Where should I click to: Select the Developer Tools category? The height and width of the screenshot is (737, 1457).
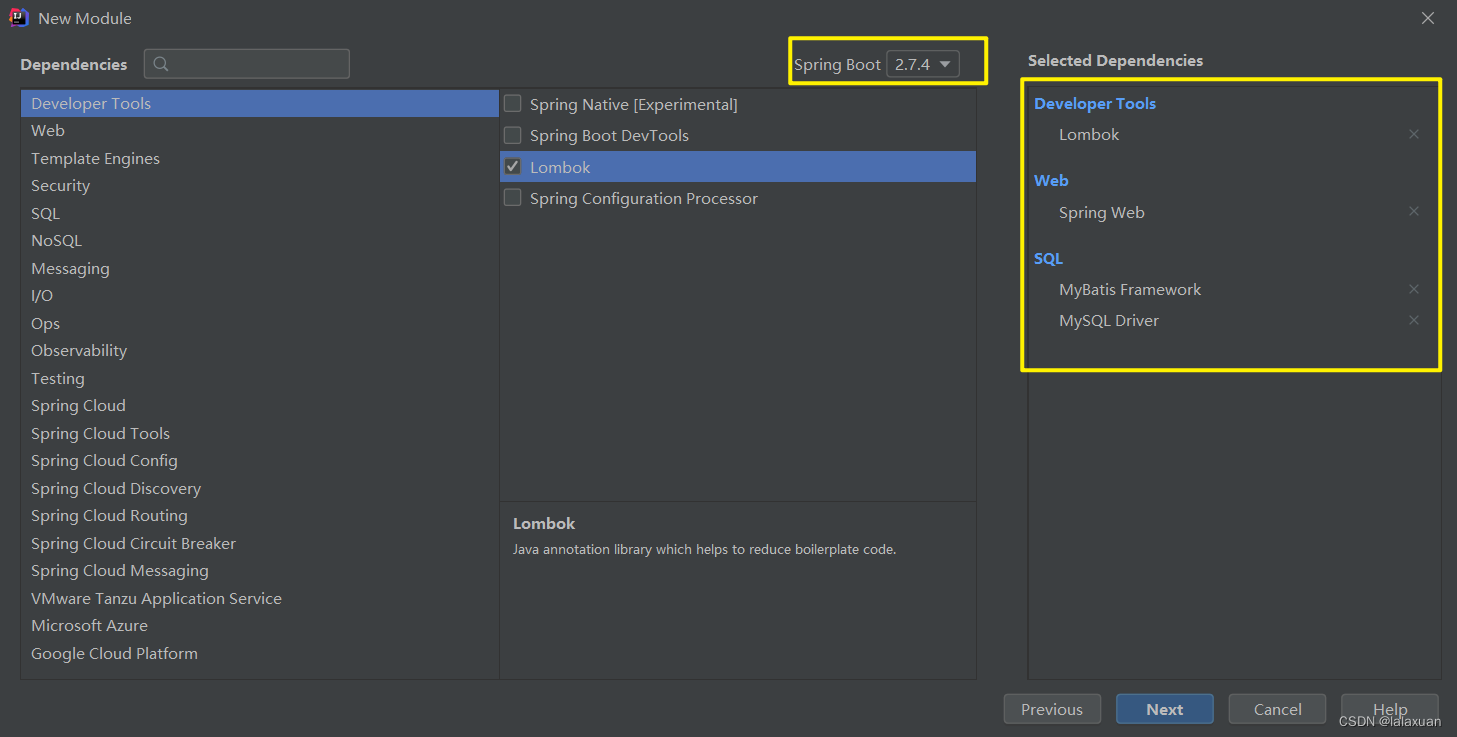pos(260,103)
